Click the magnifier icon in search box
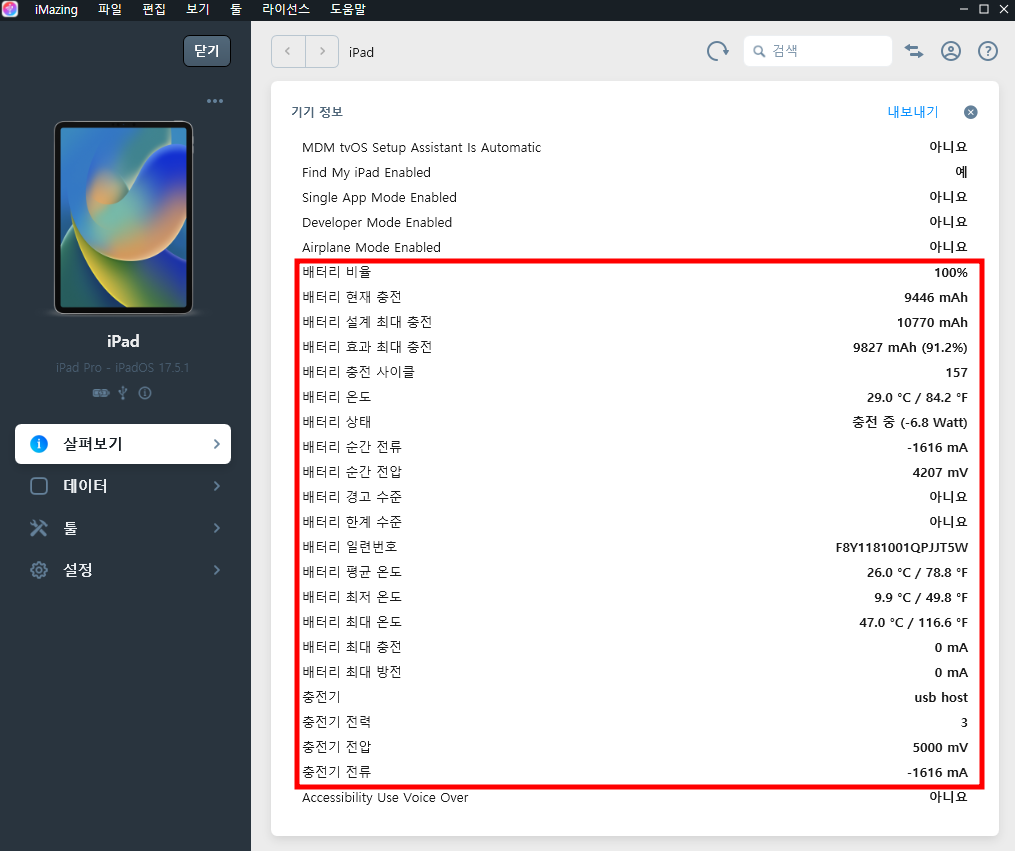The width and height of the screenshot is (1015, 851). [759, 51]
